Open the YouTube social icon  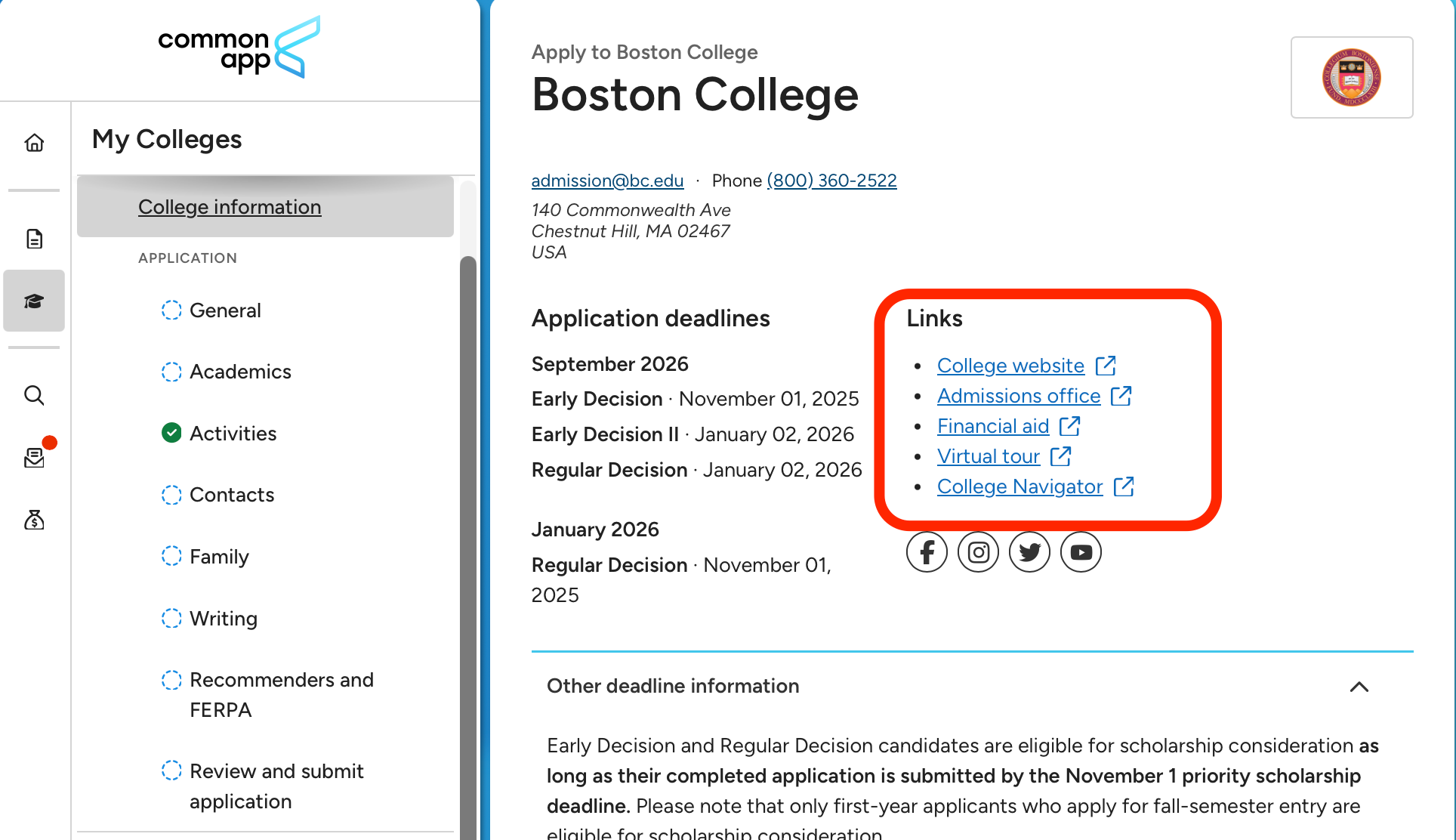pyautogui.click(x=1081, y=552)
